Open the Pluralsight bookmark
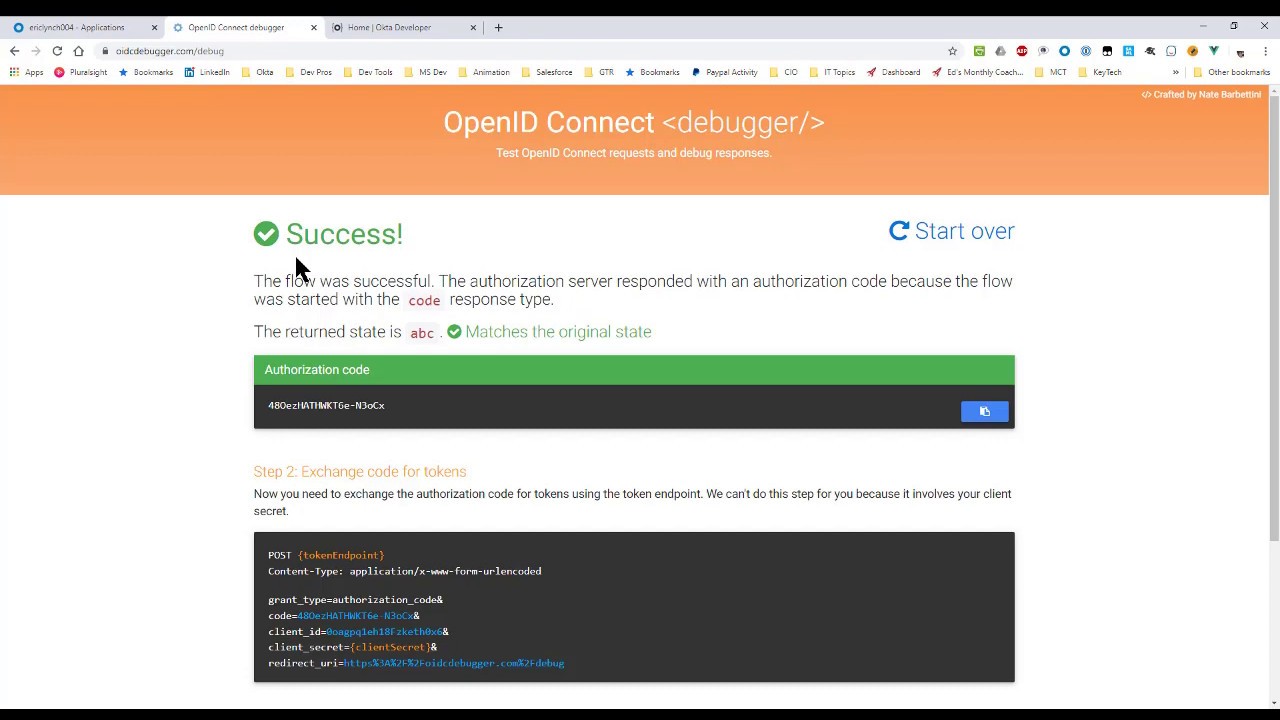Screen dimensions: 1280x720 pos(80,72)
